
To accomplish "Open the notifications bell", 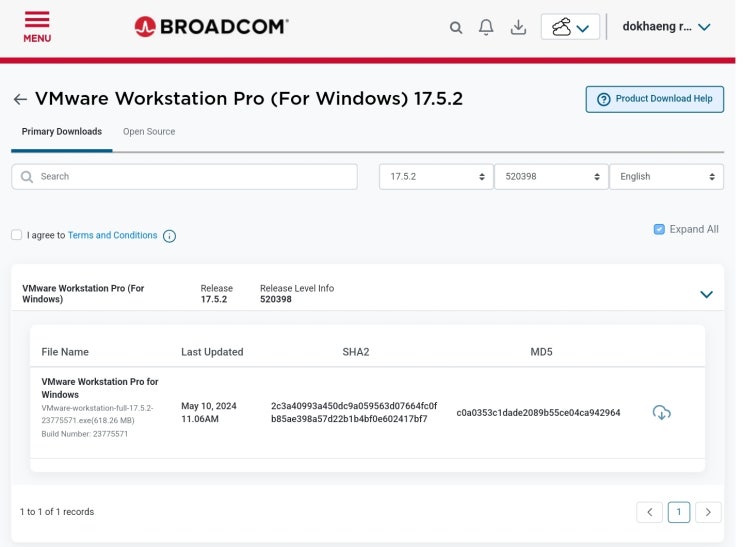I will coord(486,27).
